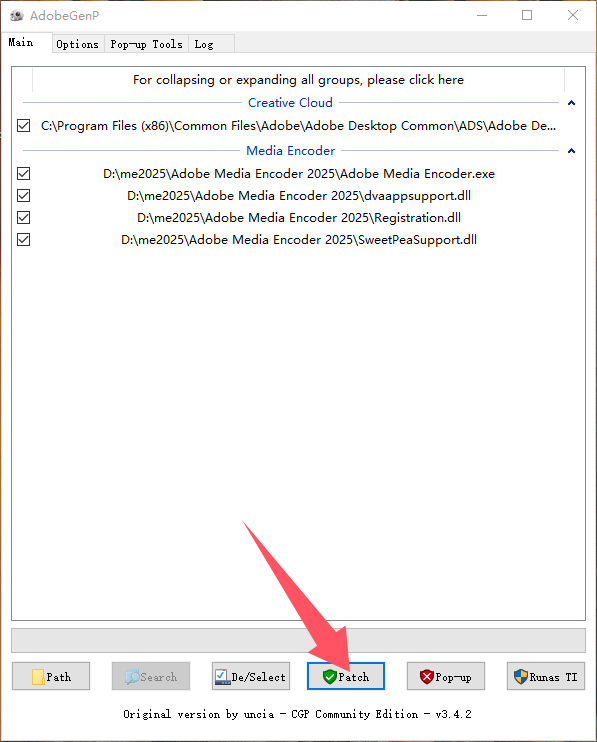This screenshot has width=597, height=742.
Task: Click the checklist icon on De/Select button
Action: tap(222, 677)
